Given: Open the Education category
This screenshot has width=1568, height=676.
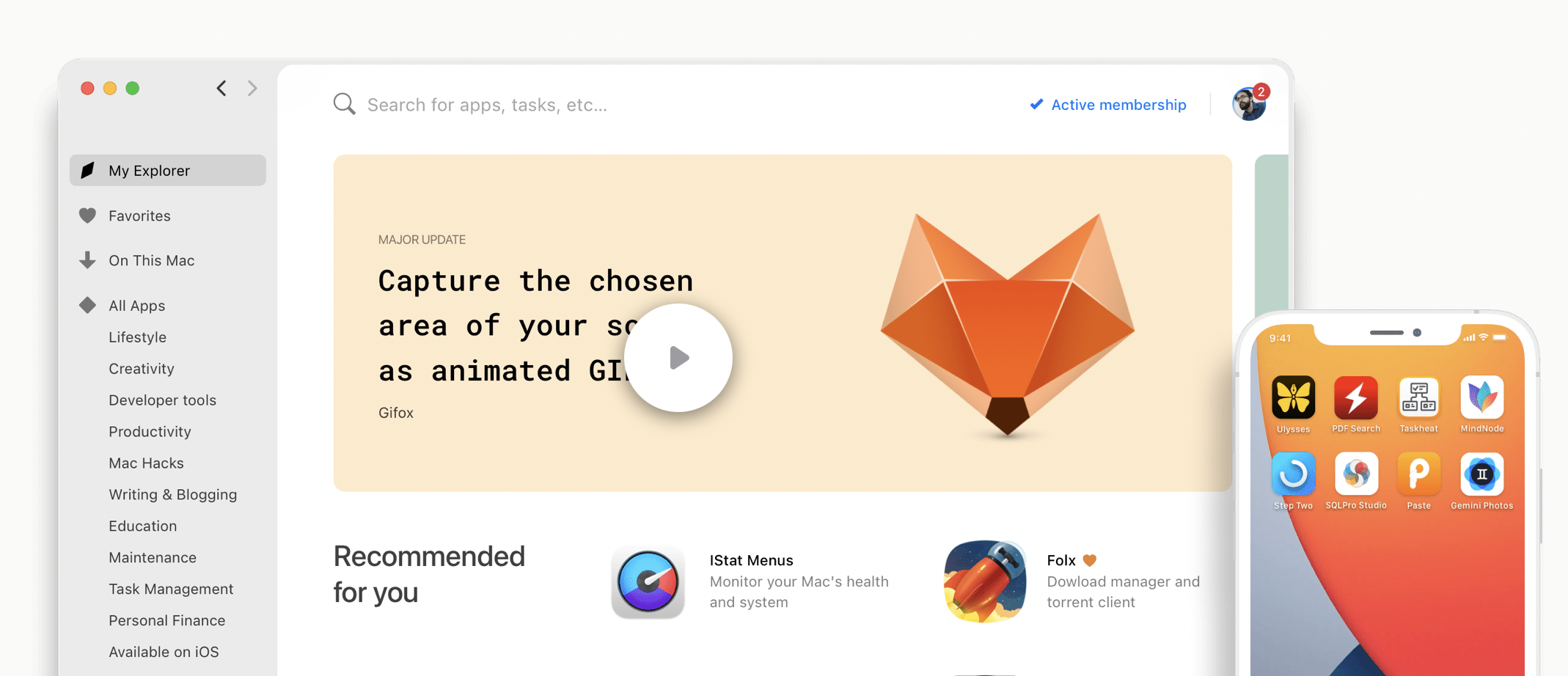Looking at the screenshot, I should 142,526.
